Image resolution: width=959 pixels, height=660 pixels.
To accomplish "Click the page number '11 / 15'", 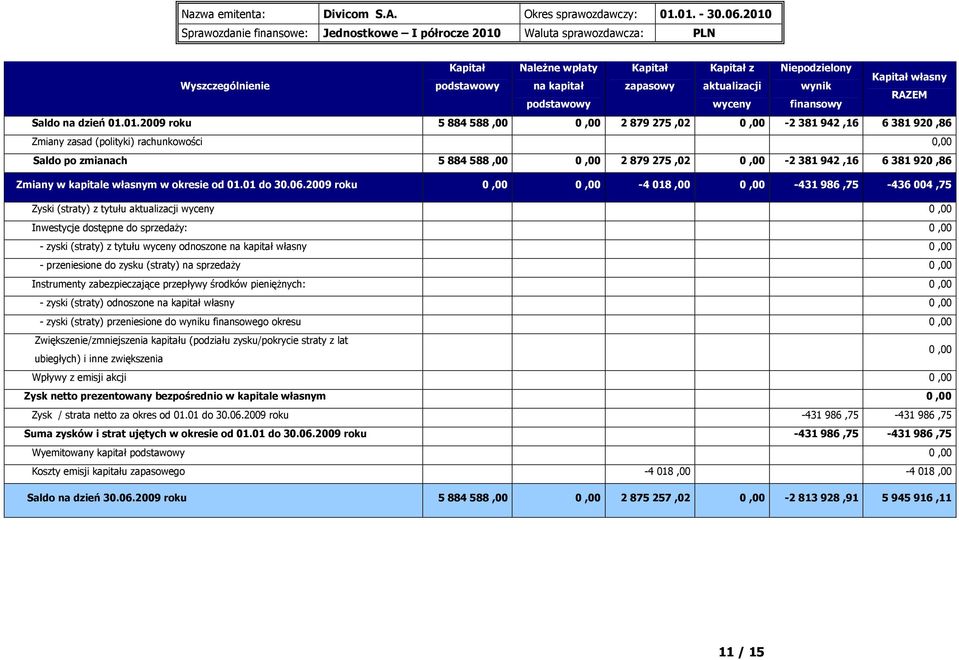I will (x=741, y=651).
